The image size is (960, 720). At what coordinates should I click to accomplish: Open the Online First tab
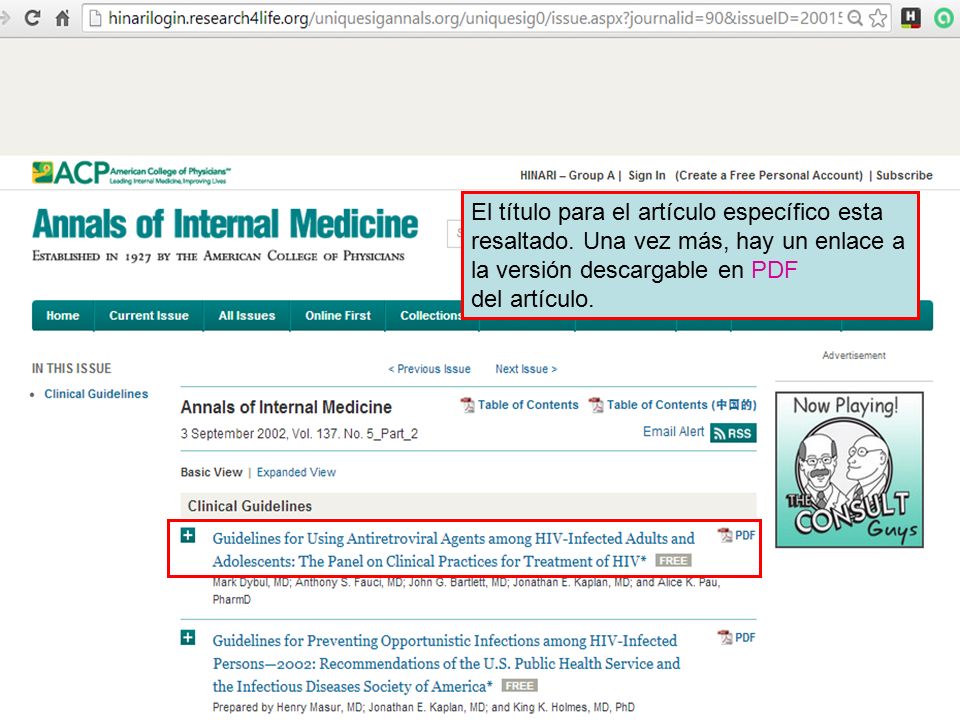(x=338, y=316)
